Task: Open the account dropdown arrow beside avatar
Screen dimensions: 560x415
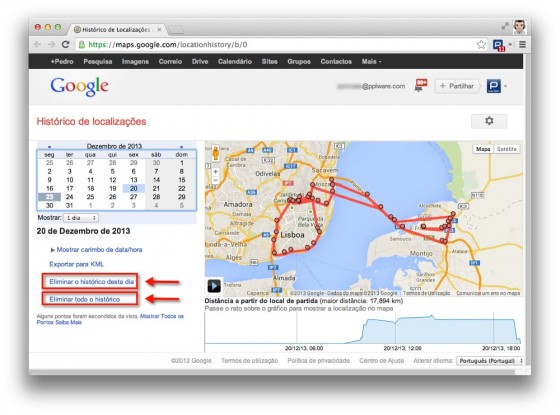Action: [x=505, y=86]
